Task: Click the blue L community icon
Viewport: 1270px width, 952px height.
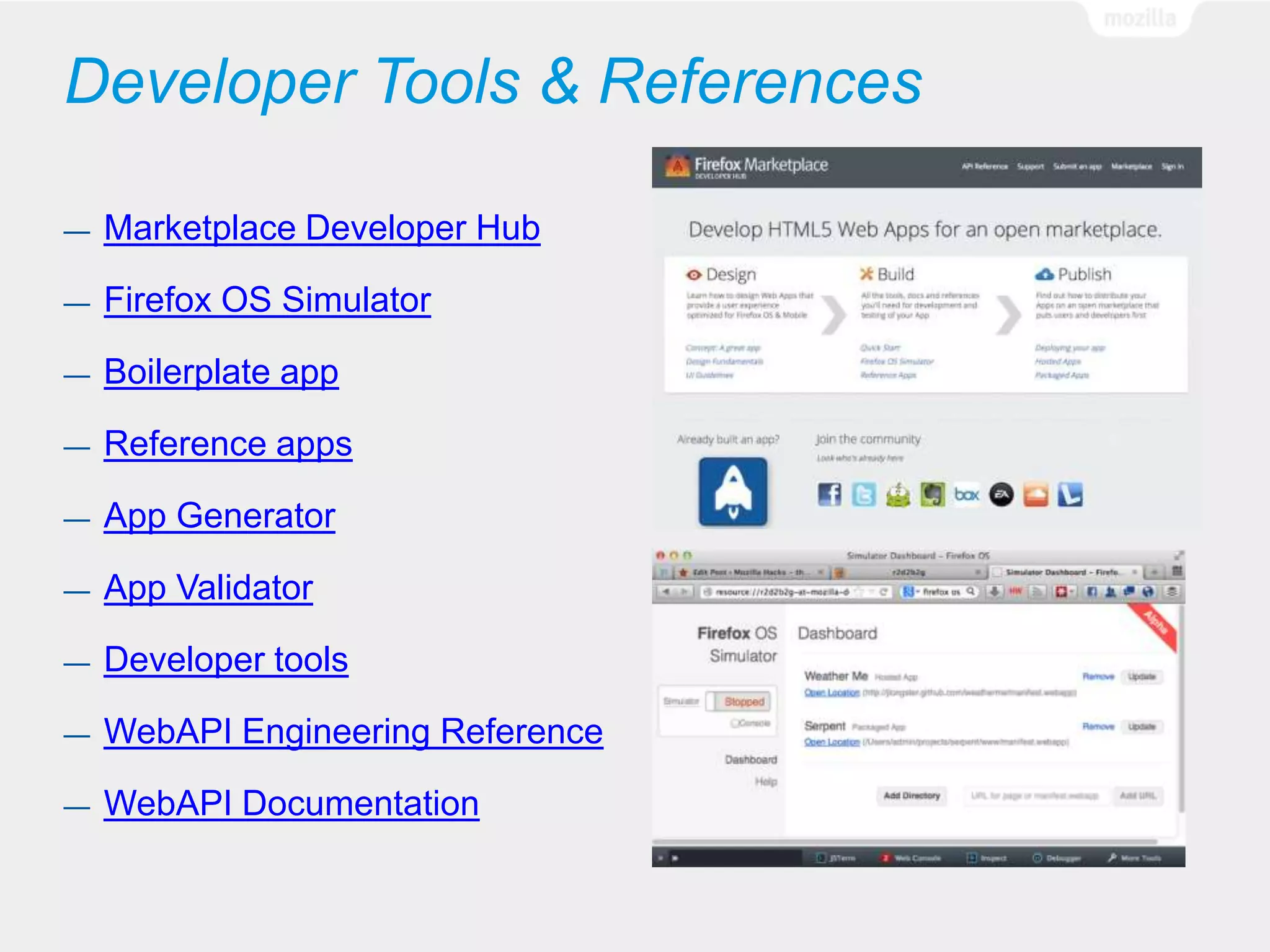Action: click(1070, 495)
